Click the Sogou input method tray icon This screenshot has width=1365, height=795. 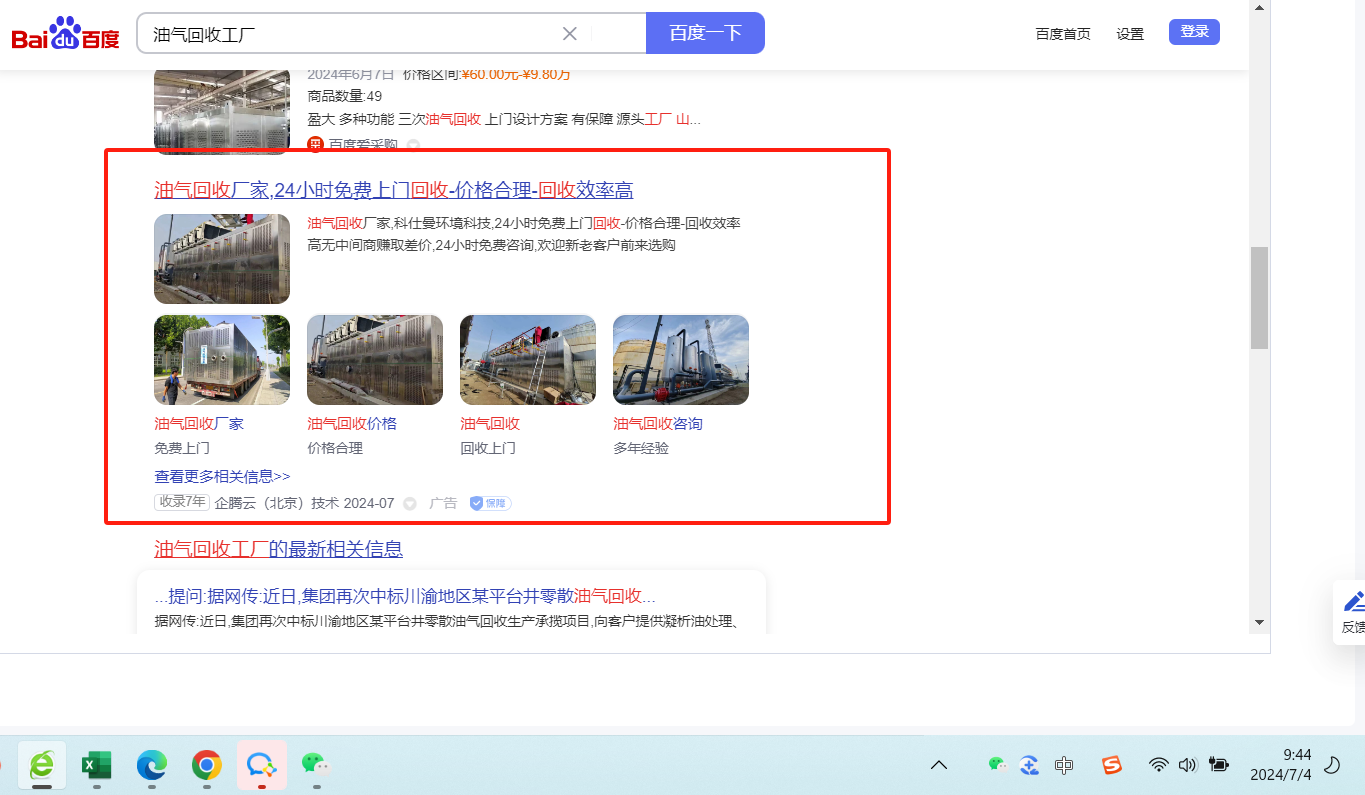[x=1112, y=765]
